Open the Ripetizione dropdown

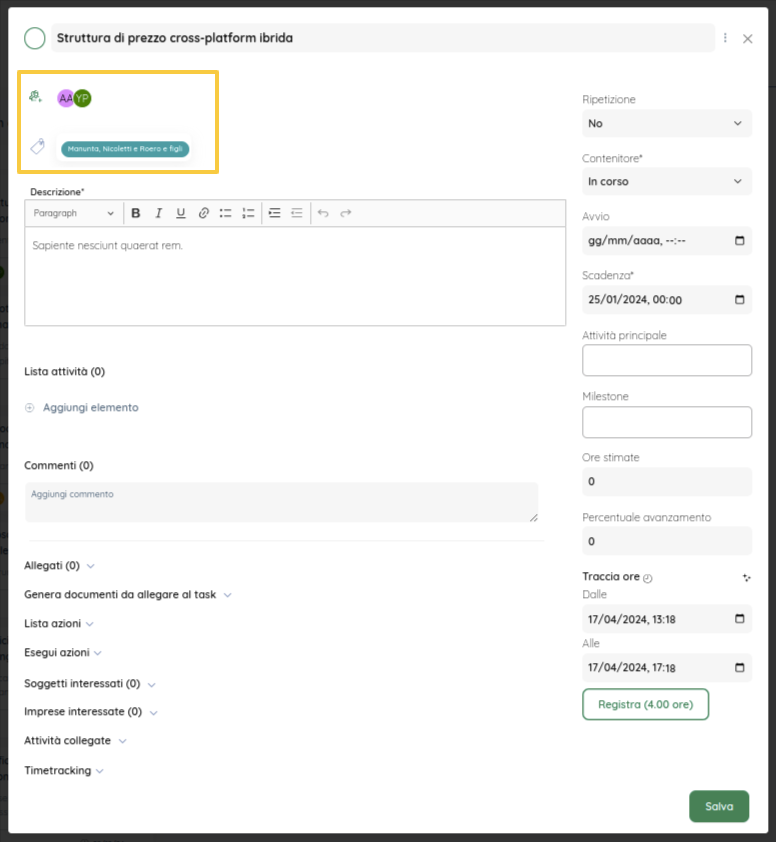click(666, 124)
